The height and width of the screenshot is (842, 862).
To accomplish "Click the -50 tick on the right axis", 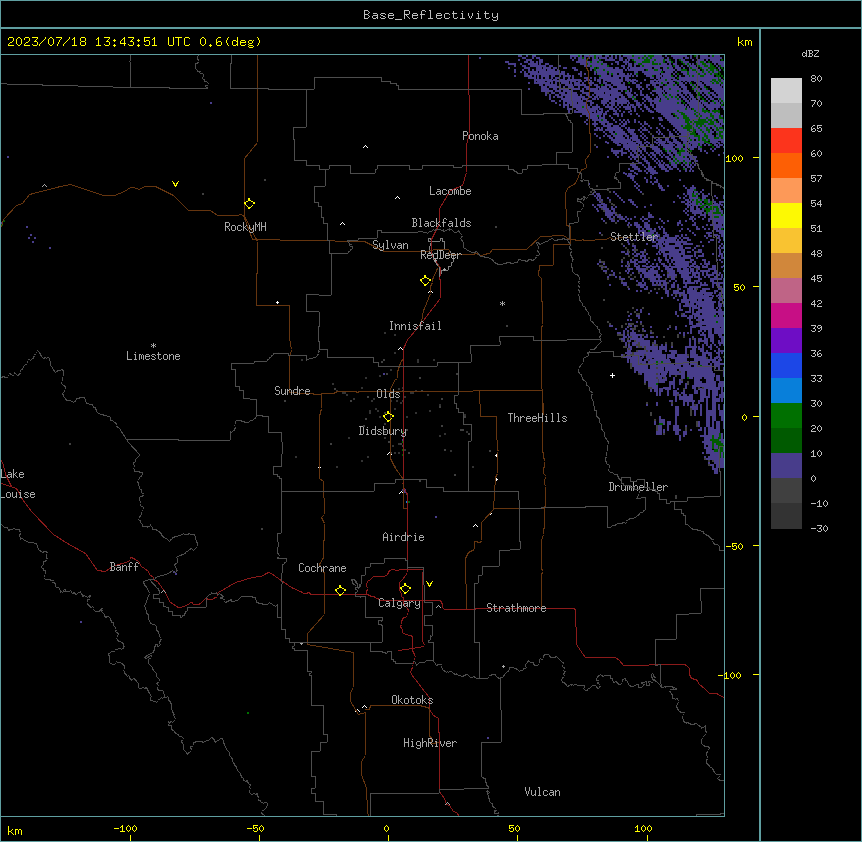I will (x=734, y=546).
